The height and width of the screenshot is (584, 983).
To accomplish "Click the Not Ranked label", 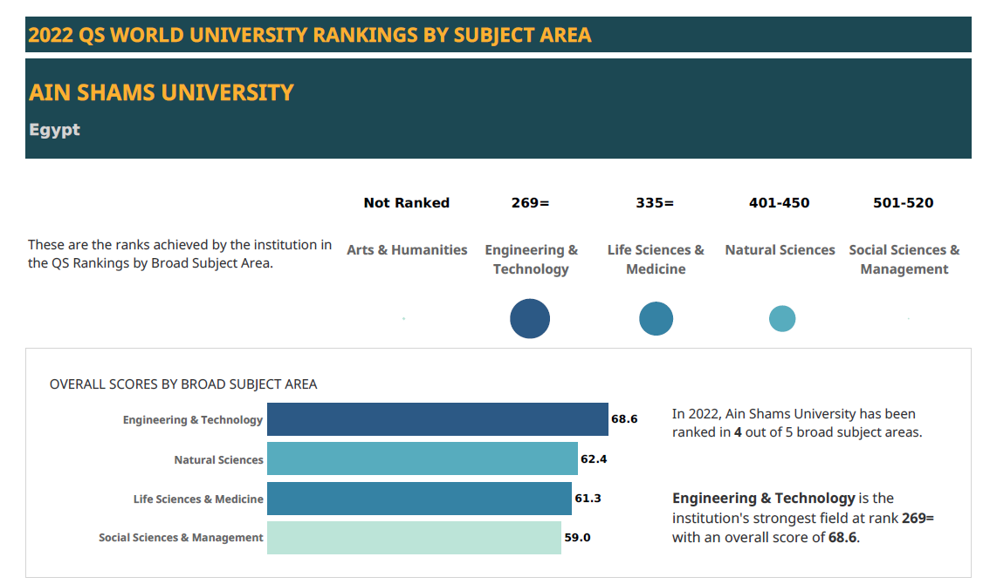I will (407, 203).
